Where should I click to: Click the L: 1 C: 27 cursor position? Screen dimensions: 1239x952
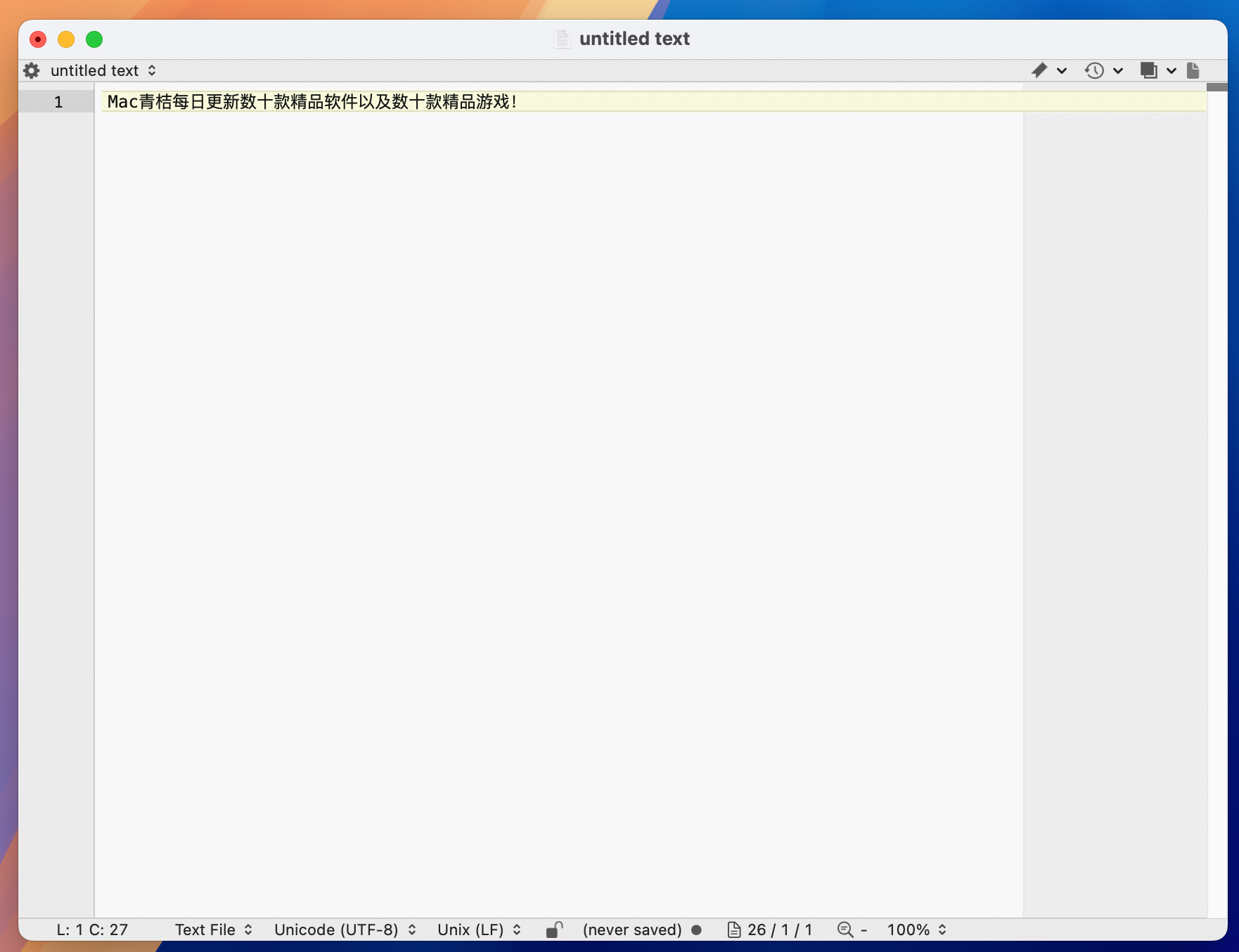click(92, 930)
